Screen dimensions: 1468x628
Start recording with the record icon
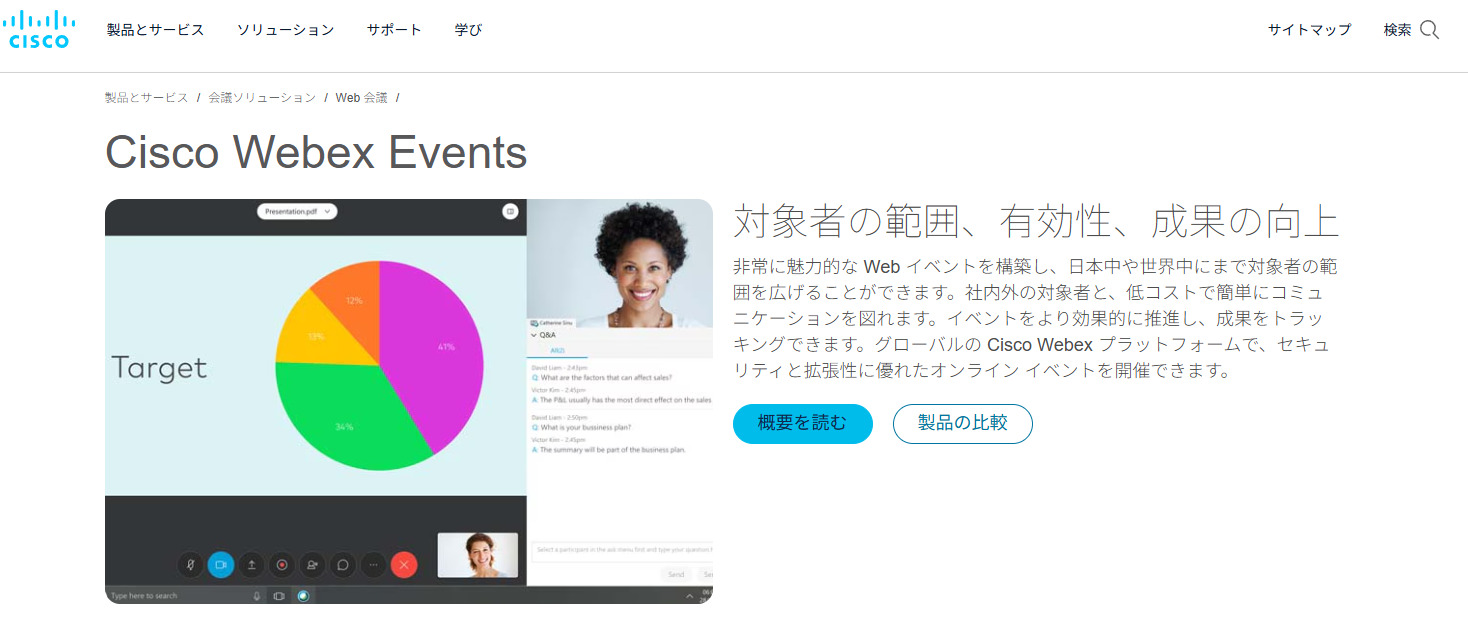pyautogui.click(x=282, y=564)
